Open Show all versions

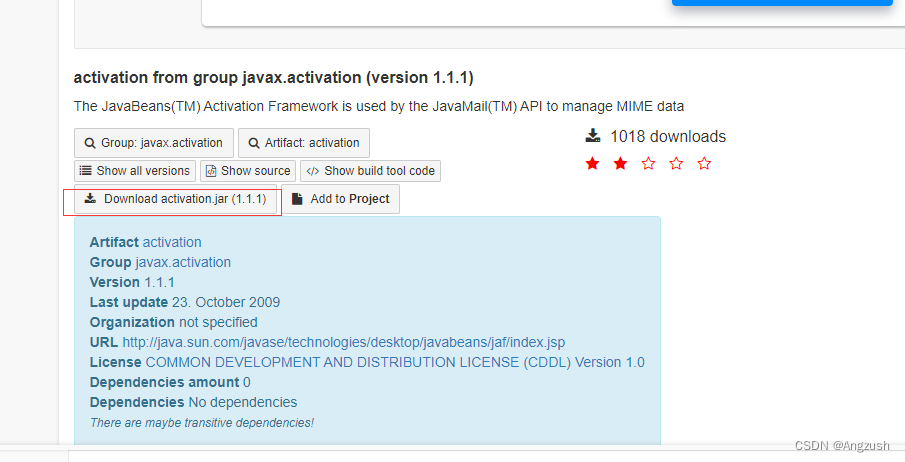[135, 171]
